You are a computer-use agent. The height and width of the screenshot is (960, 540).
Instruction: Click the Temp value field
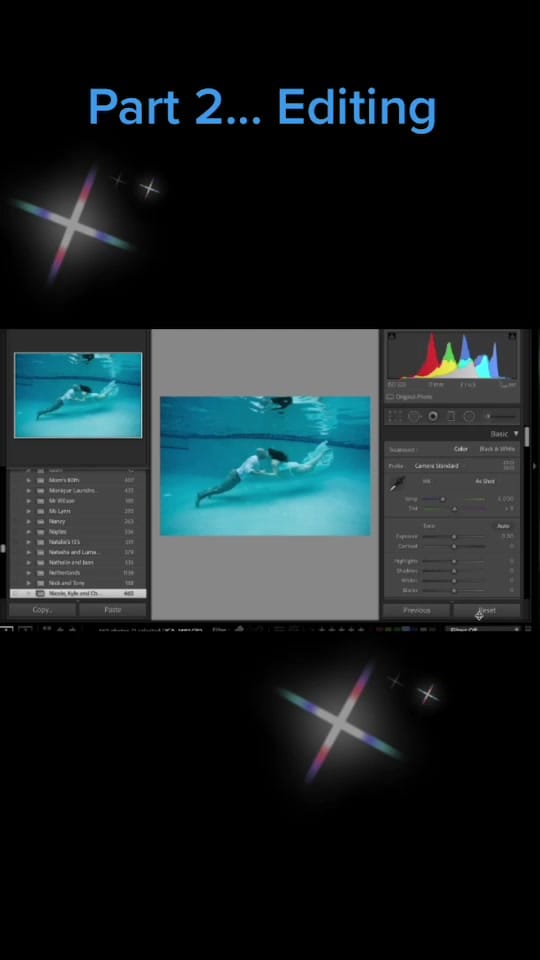coord(505,499)
